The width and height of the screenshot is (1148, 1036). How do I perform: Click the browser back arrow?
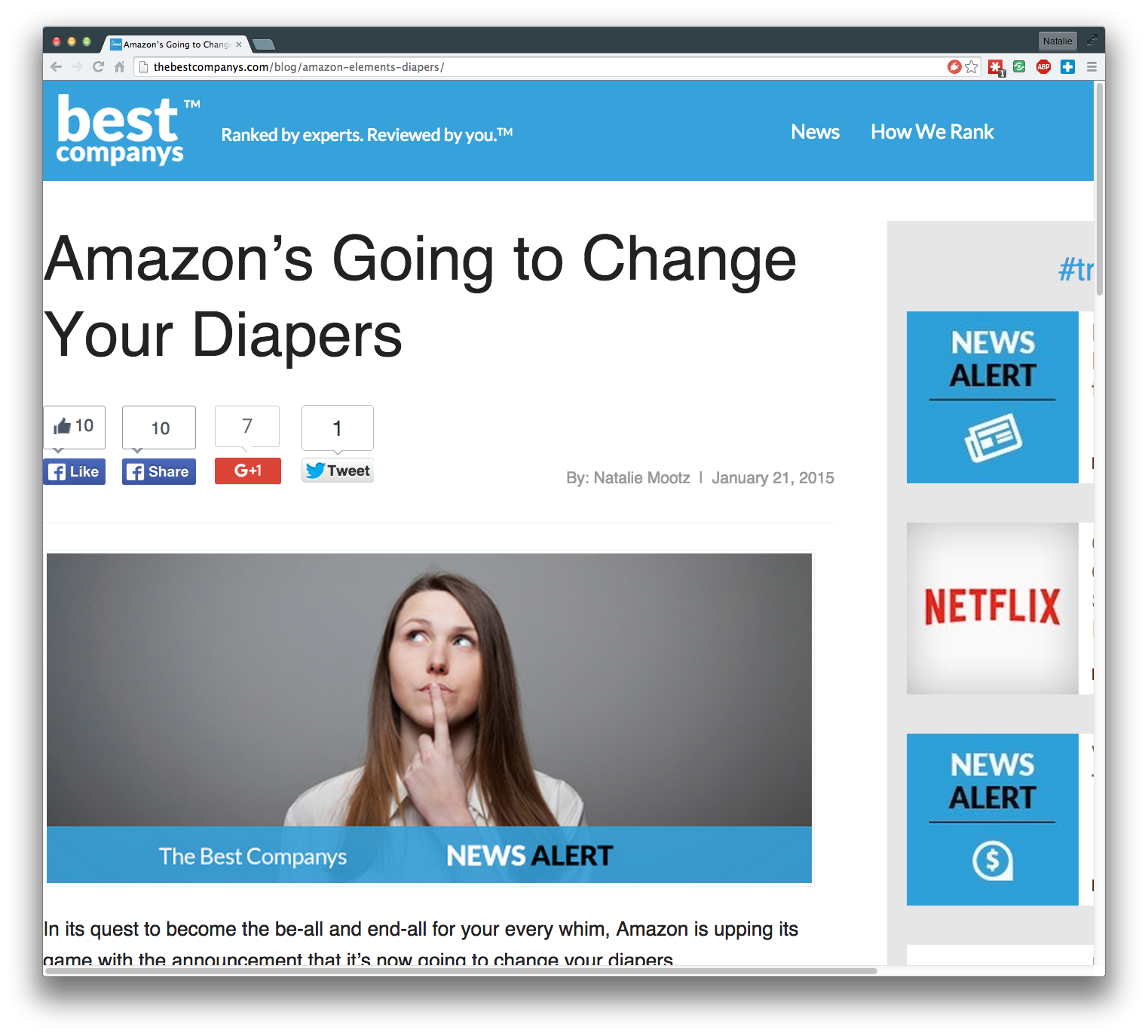(x=56, y=67)
